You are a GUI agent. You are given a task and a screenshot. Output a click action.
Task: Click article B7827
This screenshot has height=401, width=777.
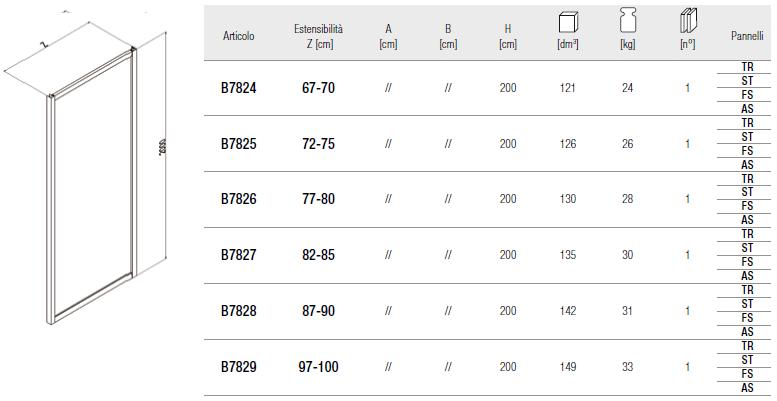[x=238, y=255]
